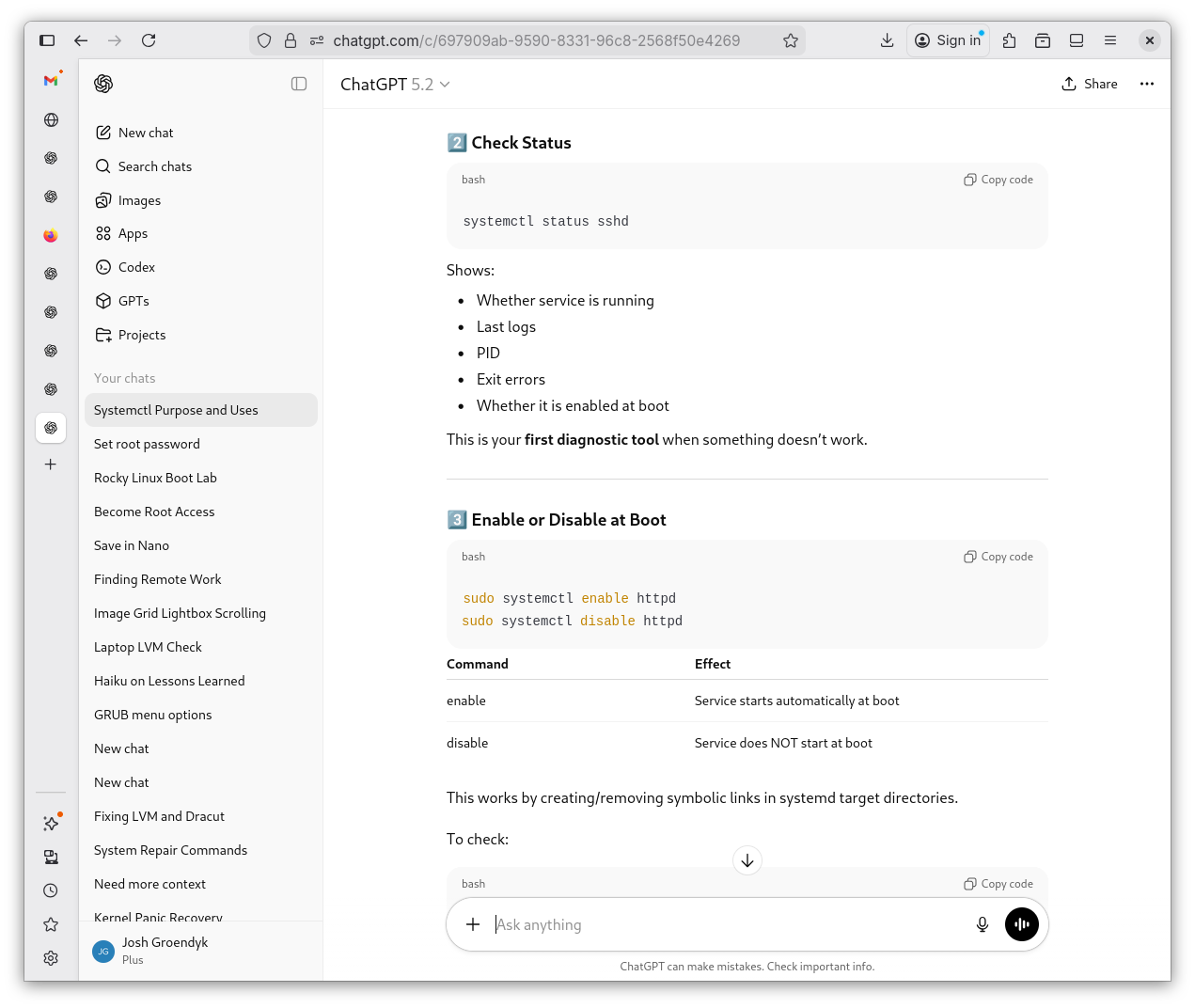Screen dimensions: 1195x1008
Task: Collapse the ChatGPT sidebar panel
Action: (x=299, y=84)
